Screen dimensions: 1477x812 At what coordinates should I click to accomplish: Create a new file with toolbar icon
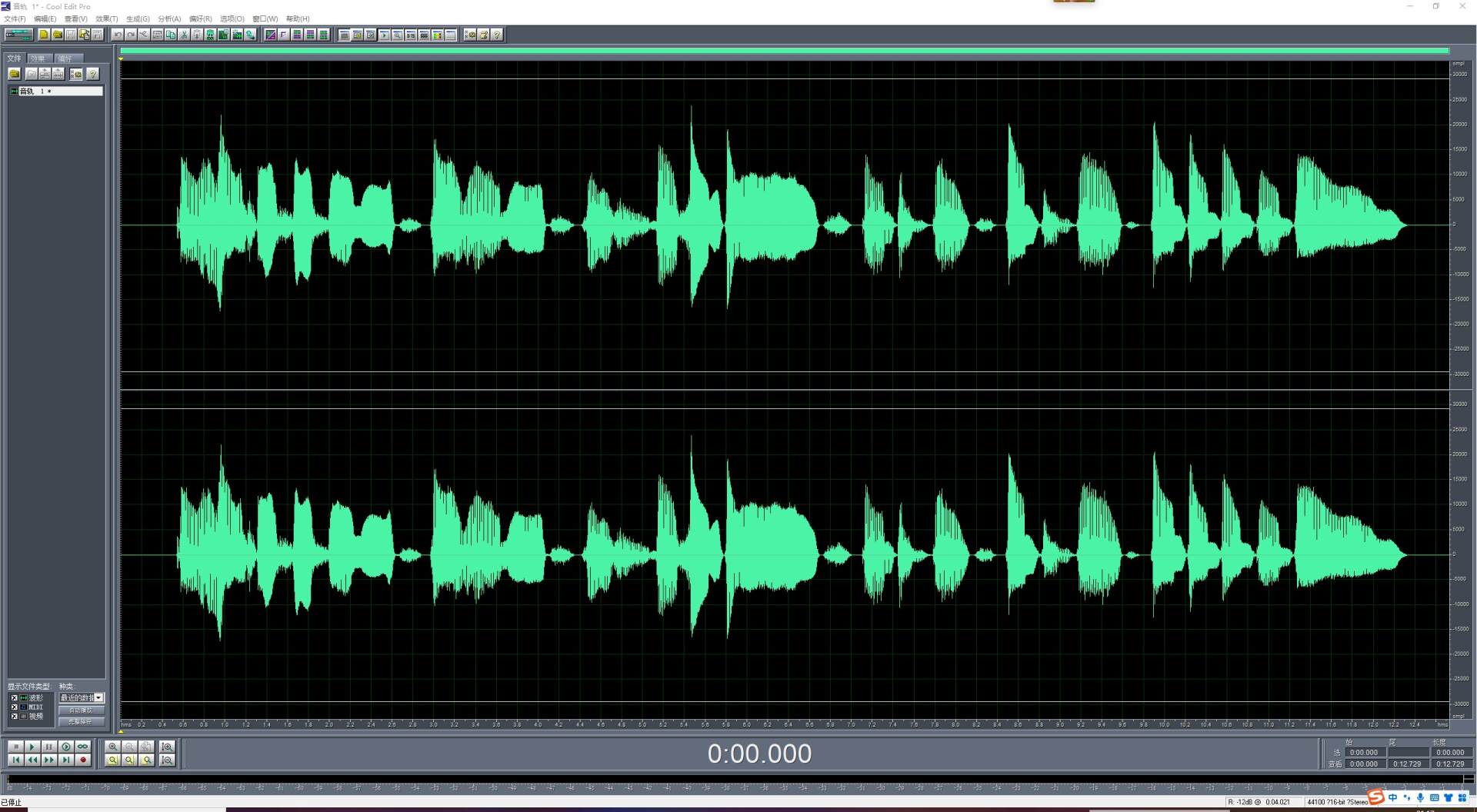(x=44, y=35)
